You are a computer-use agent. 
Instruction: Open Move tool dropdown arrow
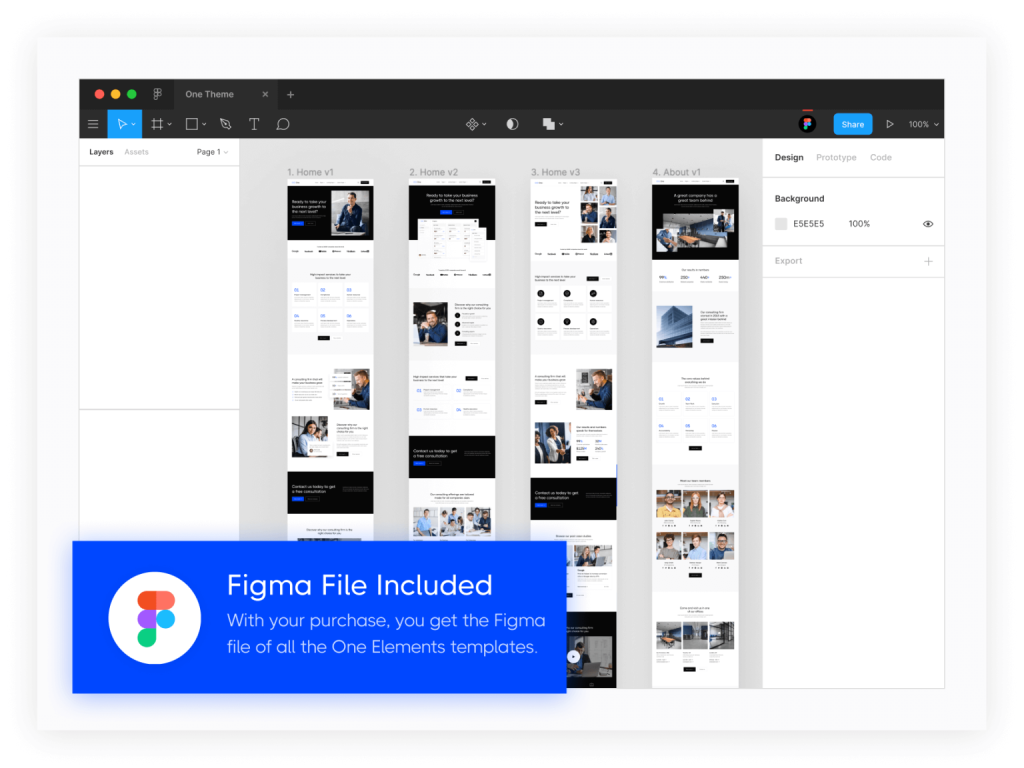coord(134,124)
